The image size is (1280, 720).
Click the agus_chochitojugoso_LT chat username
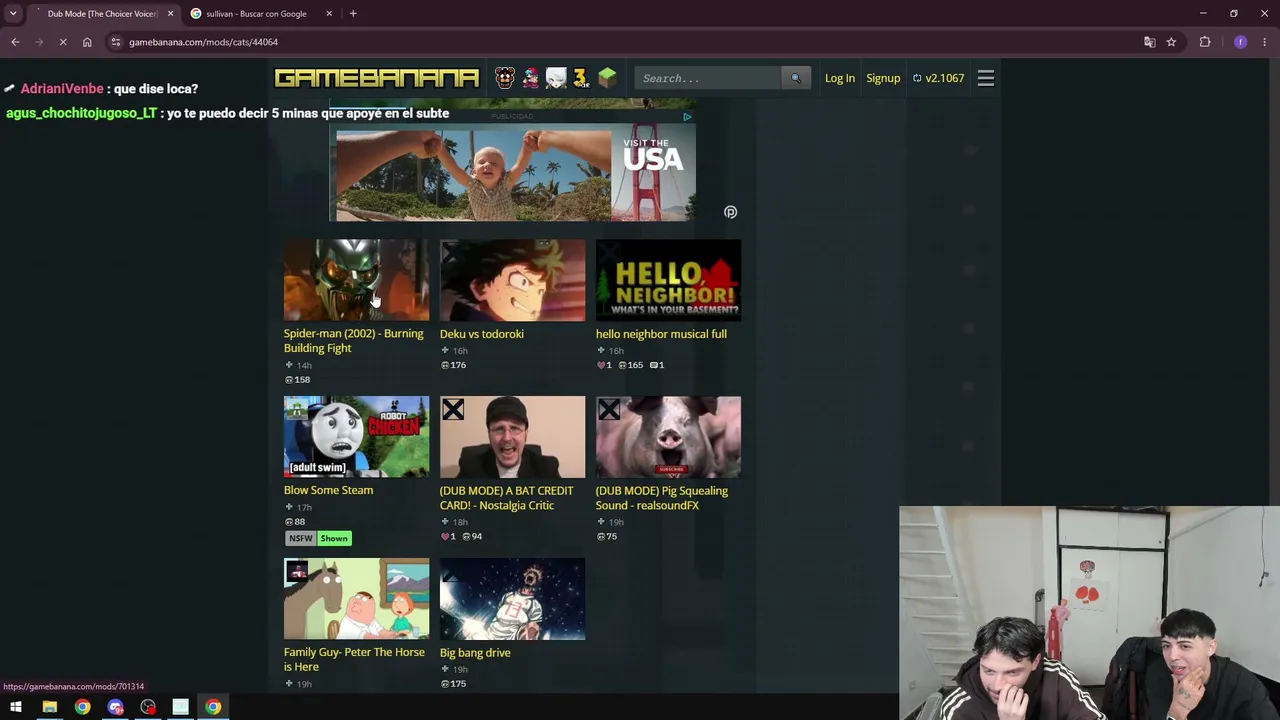pos(81,113)
